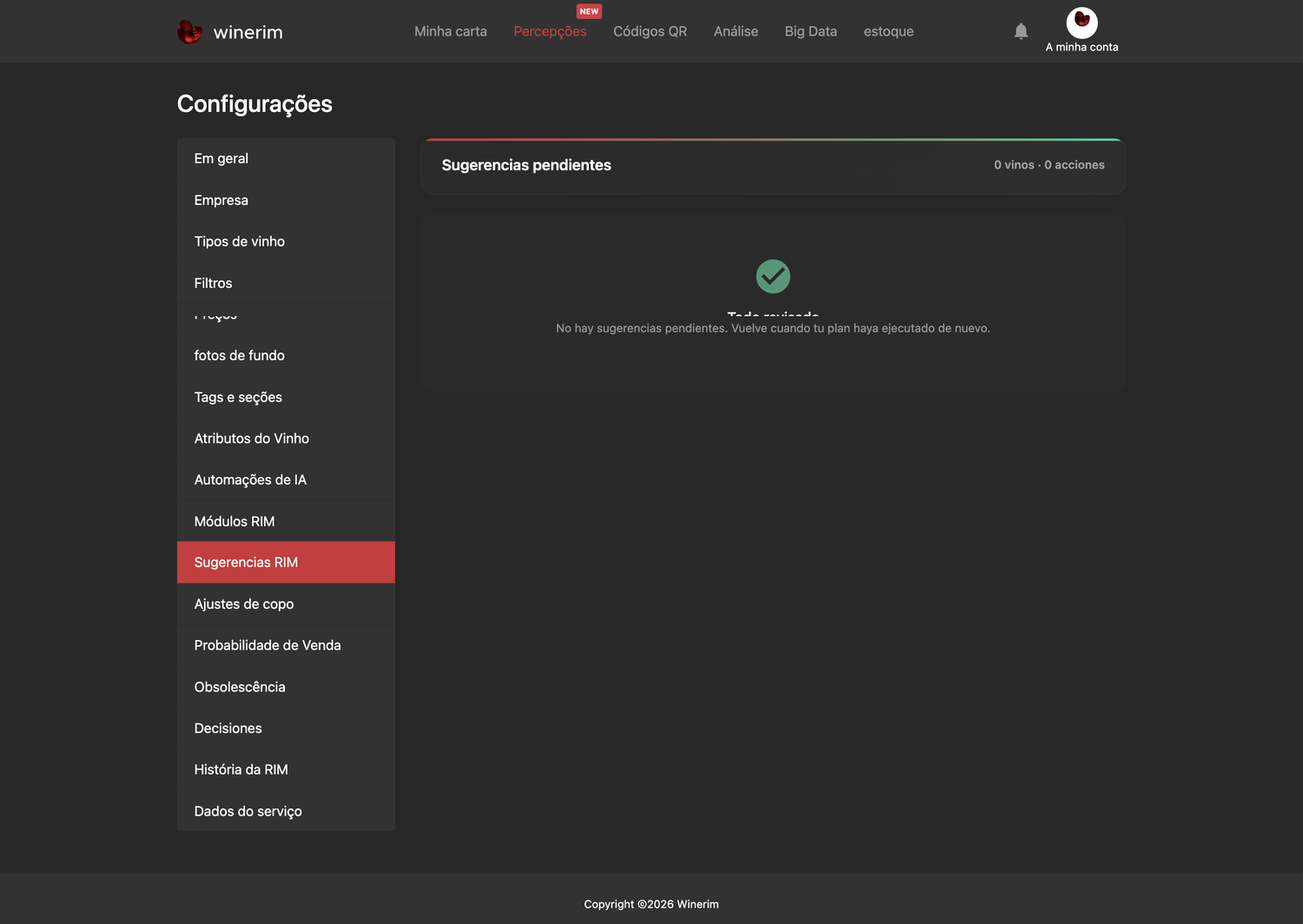Open Decisiones settings section
1303x924 pixels.
[x=286, y=729]
